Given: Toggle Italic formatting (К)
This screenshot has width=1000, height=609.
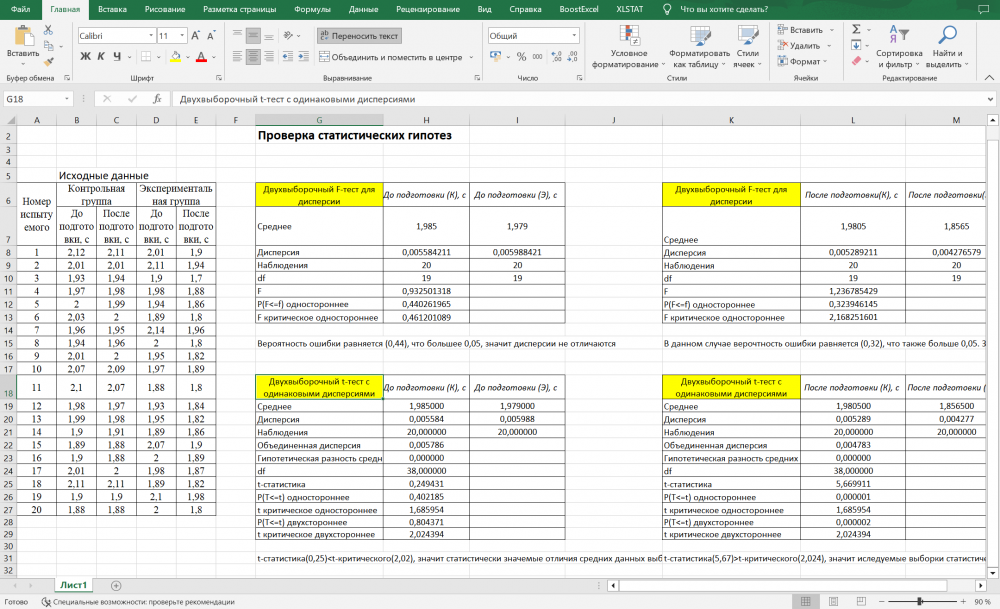Looking at the screenshot, I should tap(101, 57).
